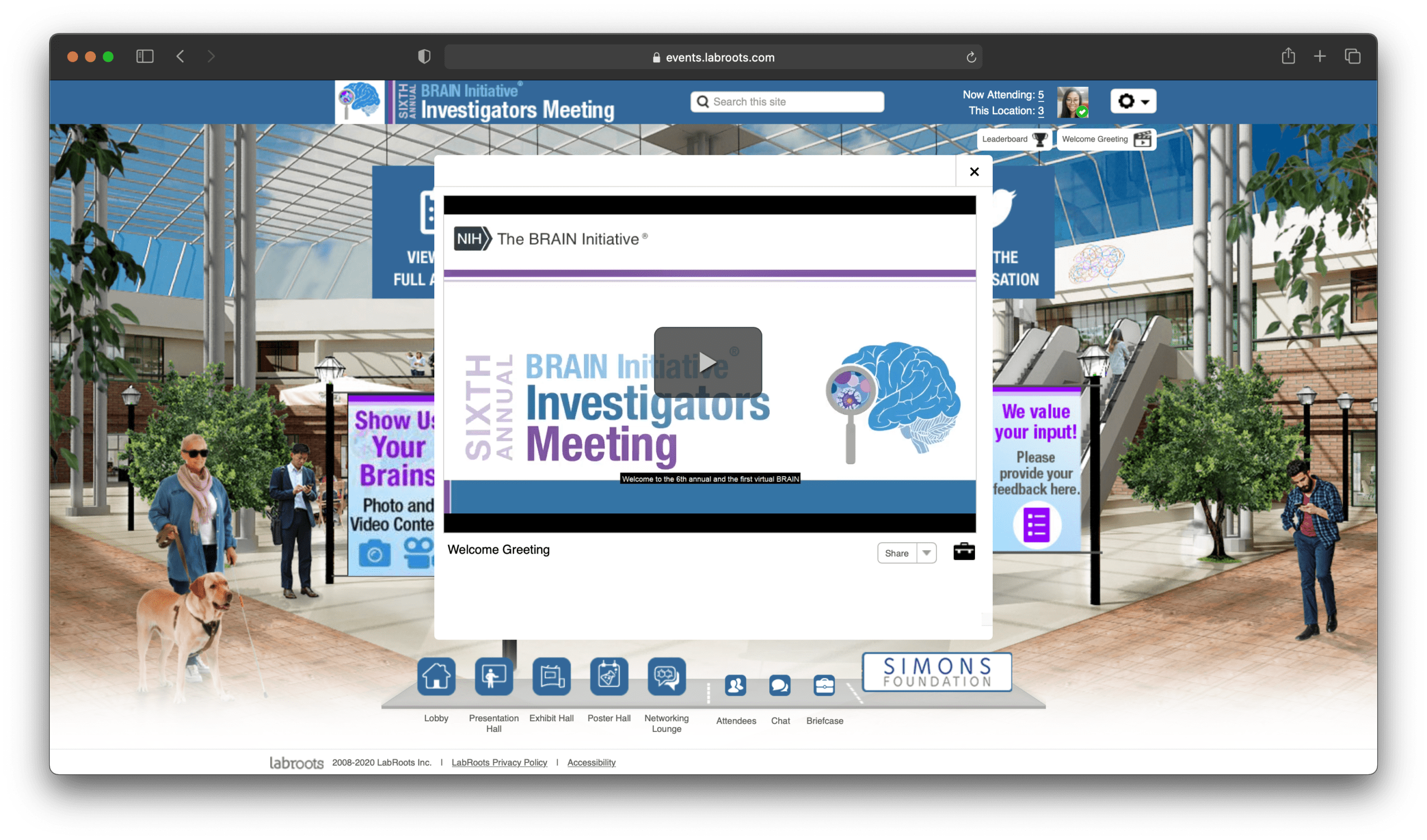Open the Exhibit Hall icon

551,676
